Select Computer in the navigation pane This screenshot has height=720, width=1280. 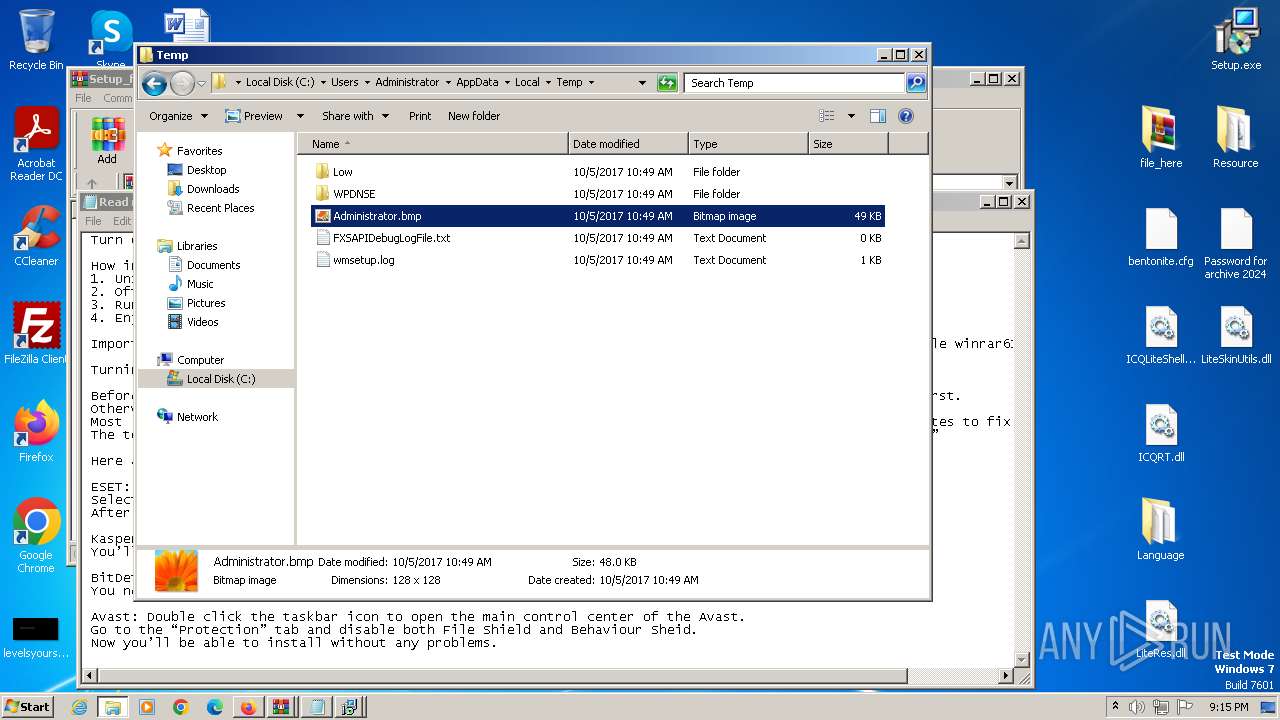(200, 360)
